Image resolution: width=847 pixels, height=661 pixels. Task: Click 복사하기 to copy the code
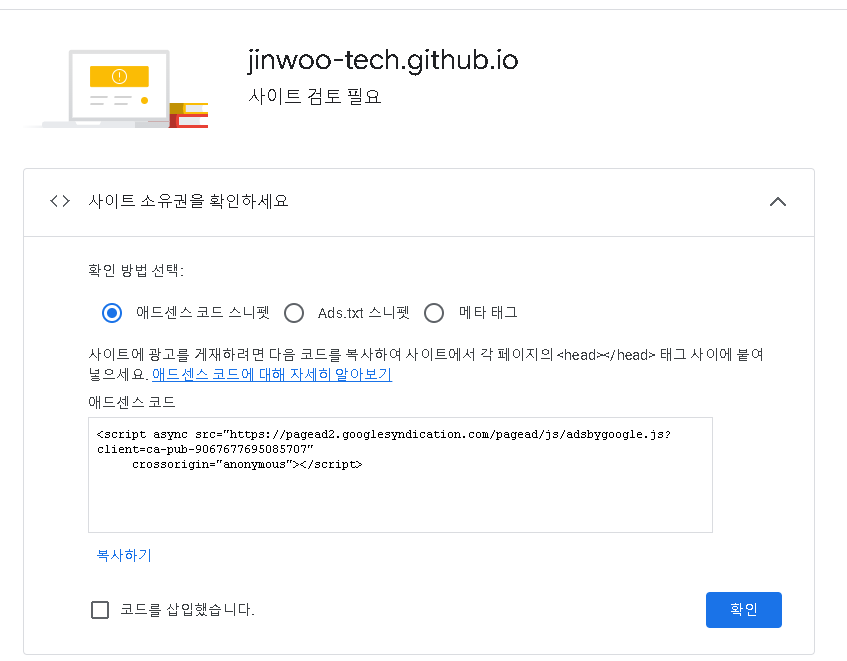coord(124,555)
